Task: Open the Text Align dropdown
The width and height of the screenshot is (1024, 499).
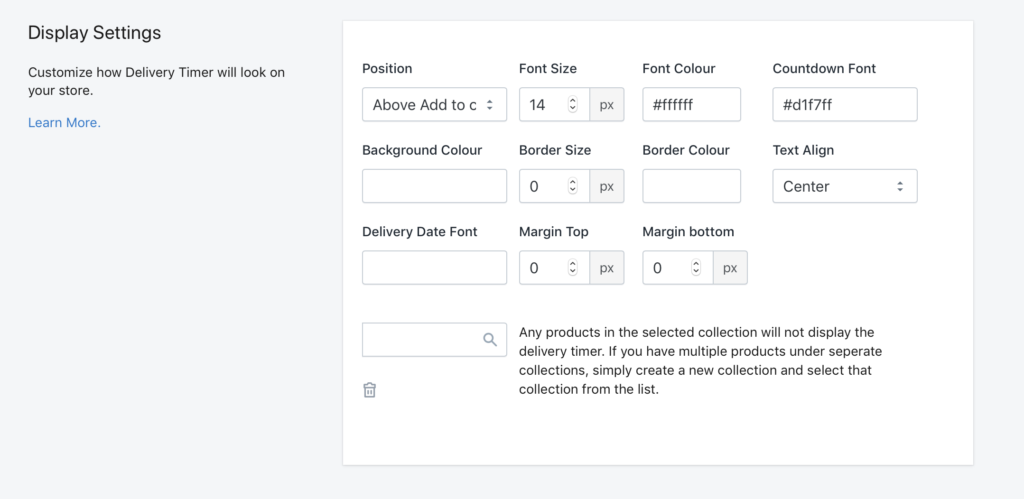Action: click(x=844, y=186)
